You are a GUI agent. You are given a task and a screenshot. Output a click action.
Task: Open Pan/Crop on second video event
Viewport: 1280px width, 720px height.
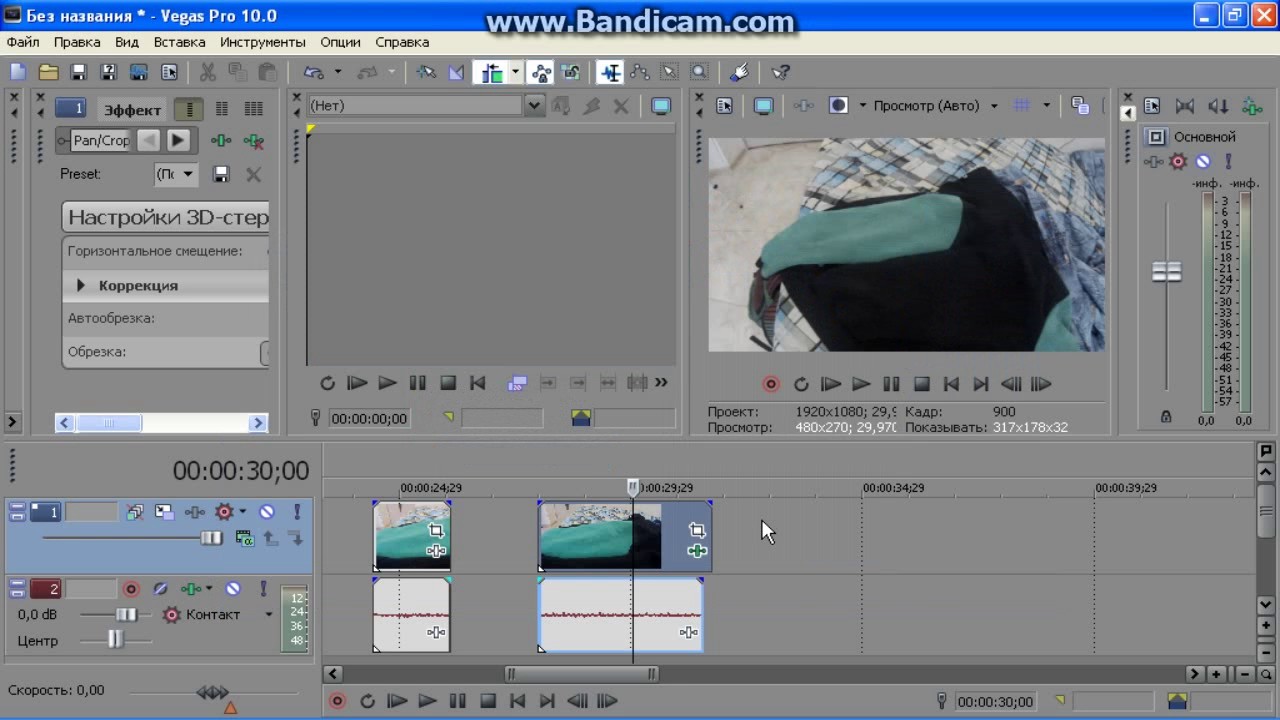(x=697, y=531)
